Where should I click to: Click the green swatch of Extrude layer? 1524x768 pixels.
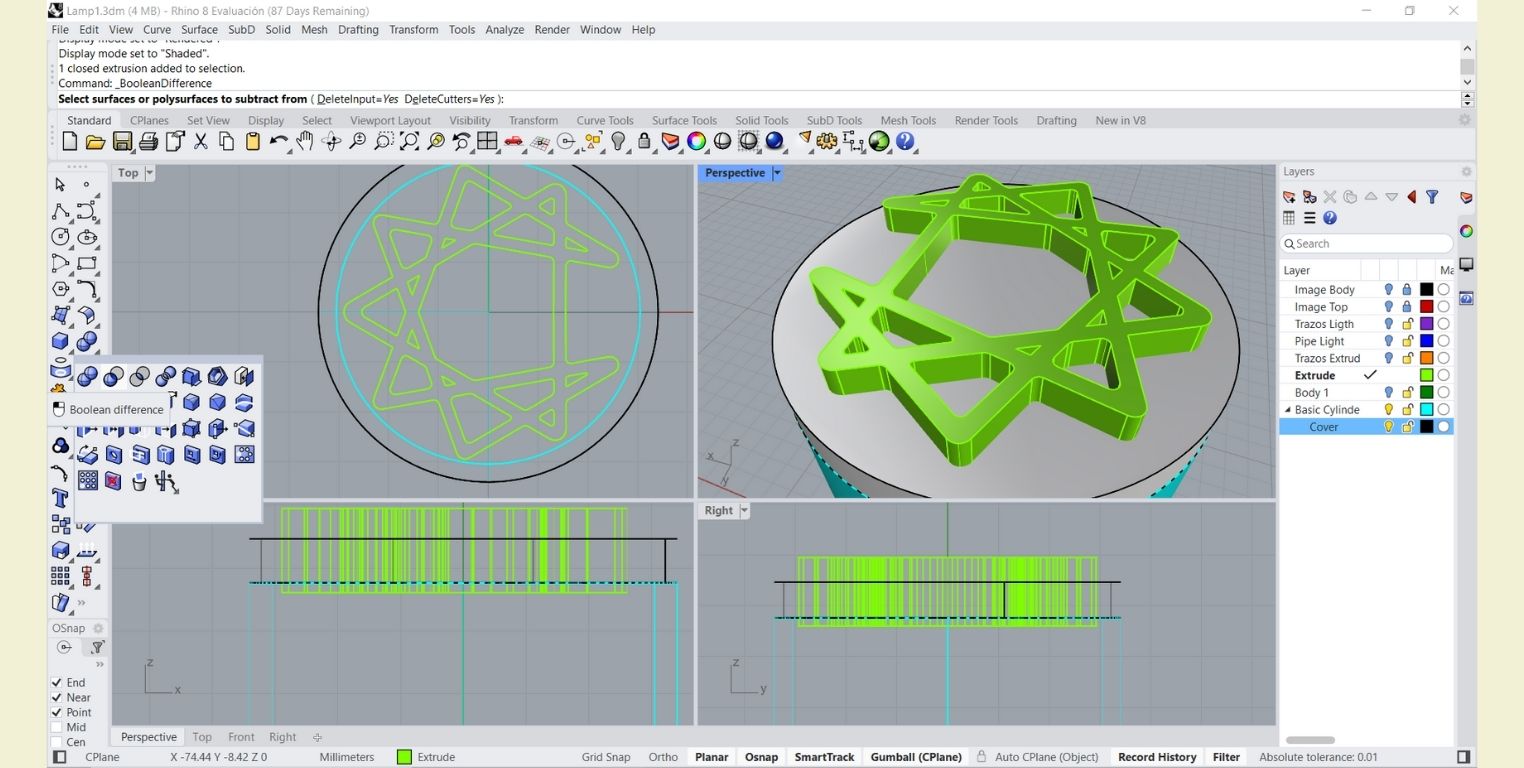click(1427, 375)
